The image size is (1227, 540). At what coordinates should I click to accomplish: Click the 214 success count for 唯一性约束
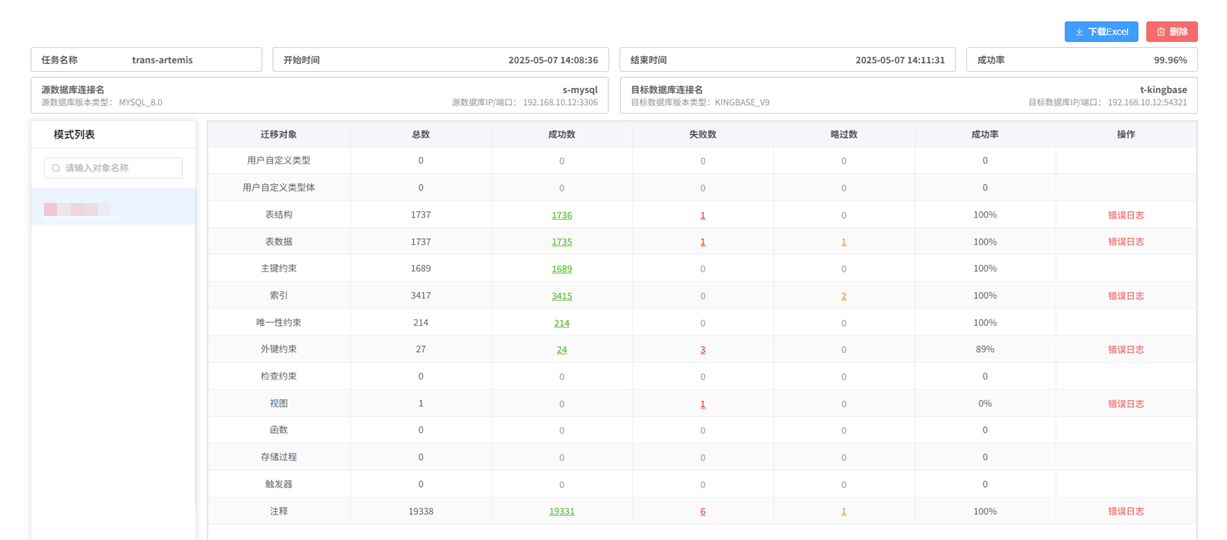(x=561, y=323)
